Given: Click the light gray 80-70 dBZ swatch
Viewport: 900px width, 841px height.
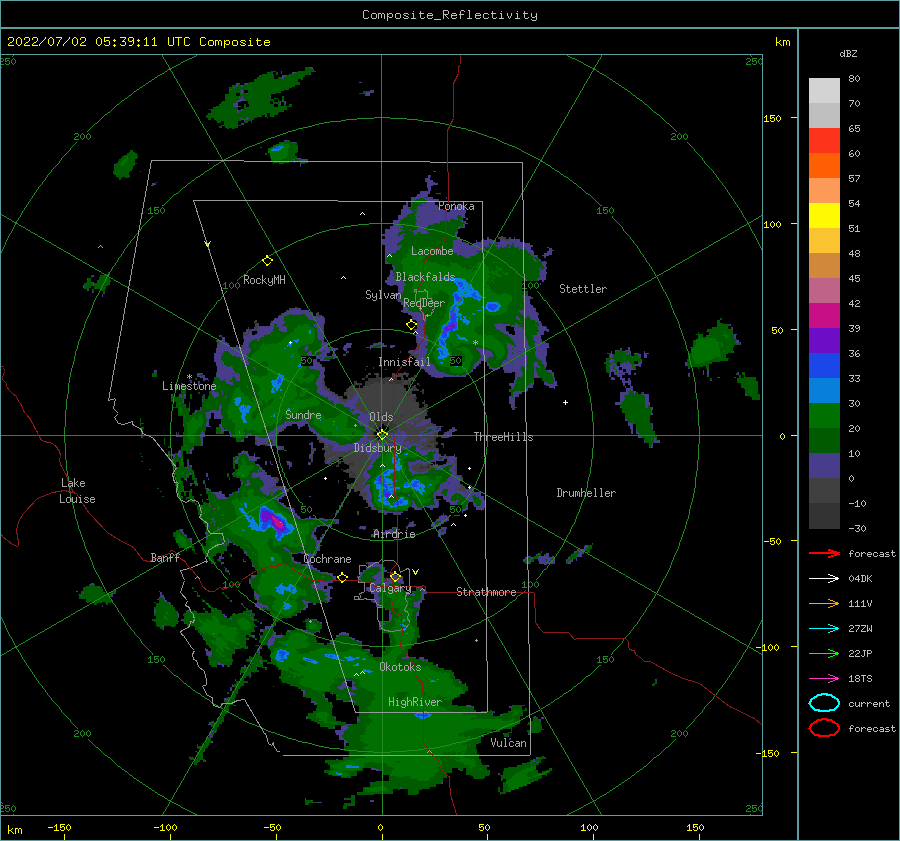Looking at the screenshot, I should coord(824,91).
